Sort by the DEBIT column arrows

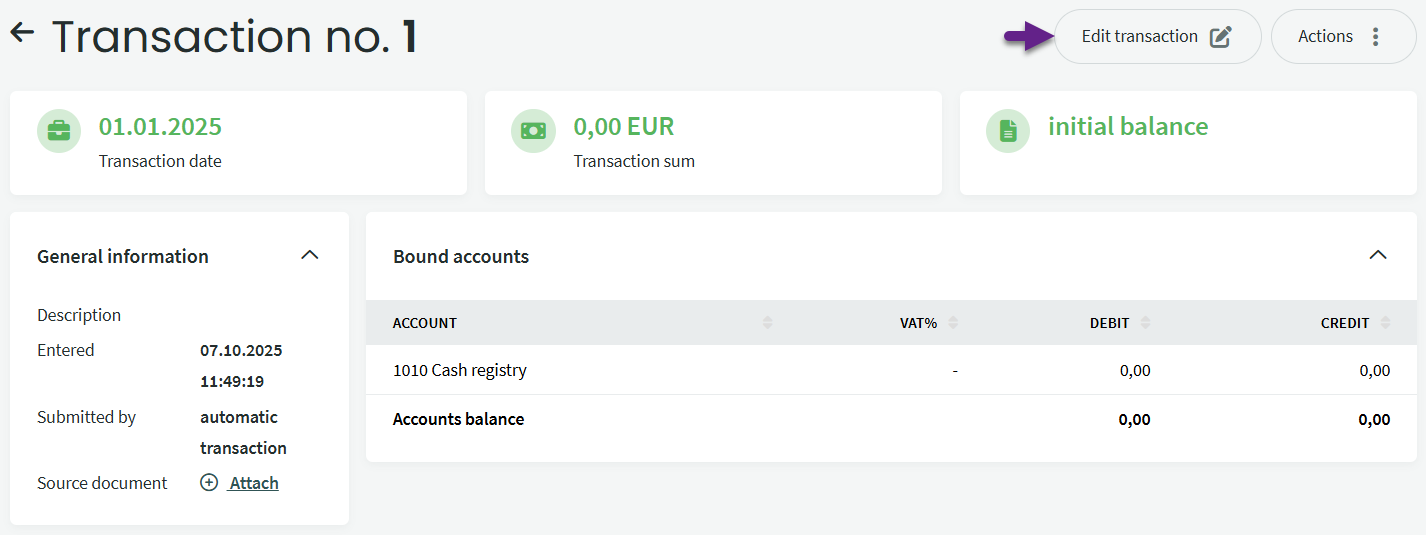pos(1145,323)
